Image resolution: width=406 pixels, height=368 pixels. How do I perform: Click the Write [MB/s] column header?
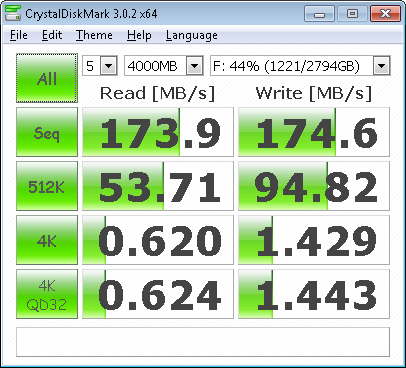pos(313,93)
